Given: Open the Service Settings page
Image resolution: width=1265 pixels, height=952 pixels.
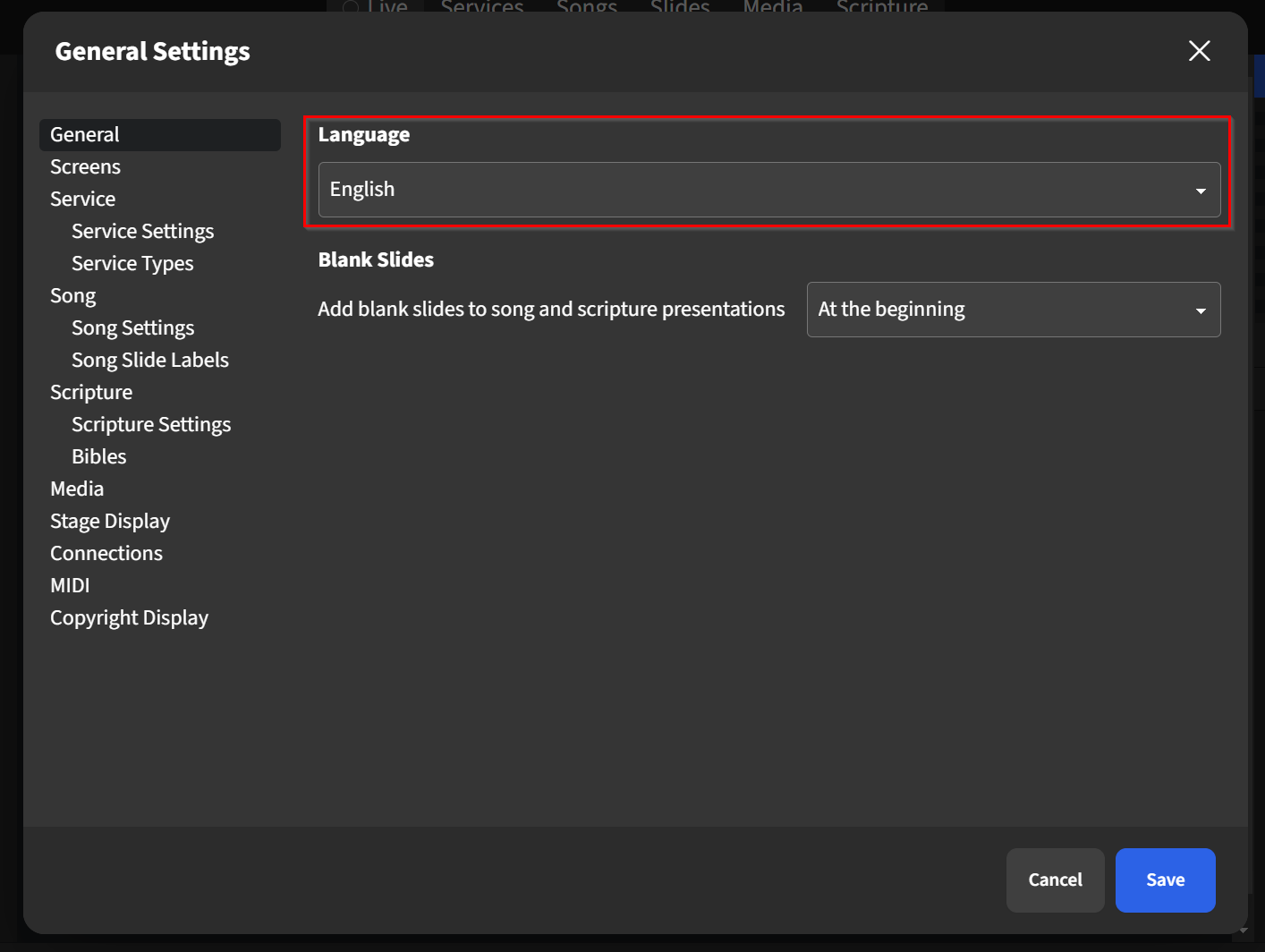Looking at the screenshot, I should click(142, 231).
